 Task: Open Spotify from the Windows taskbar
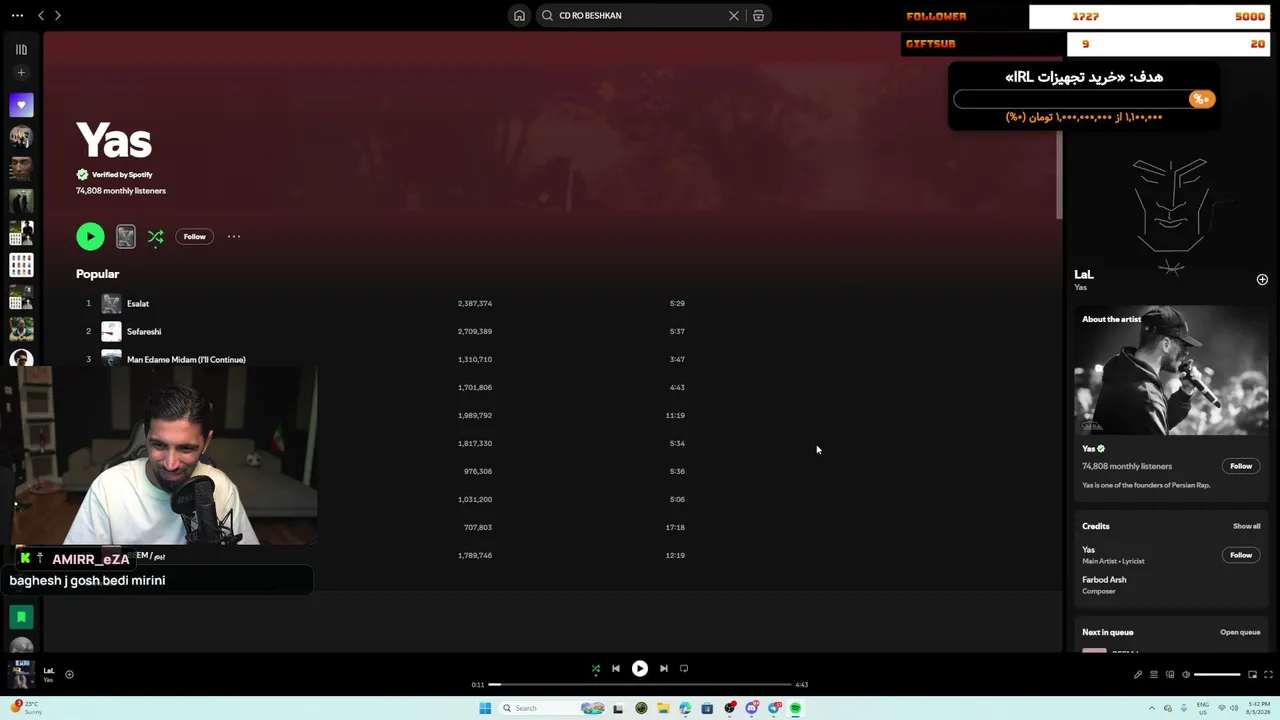[x=796, y=708]
